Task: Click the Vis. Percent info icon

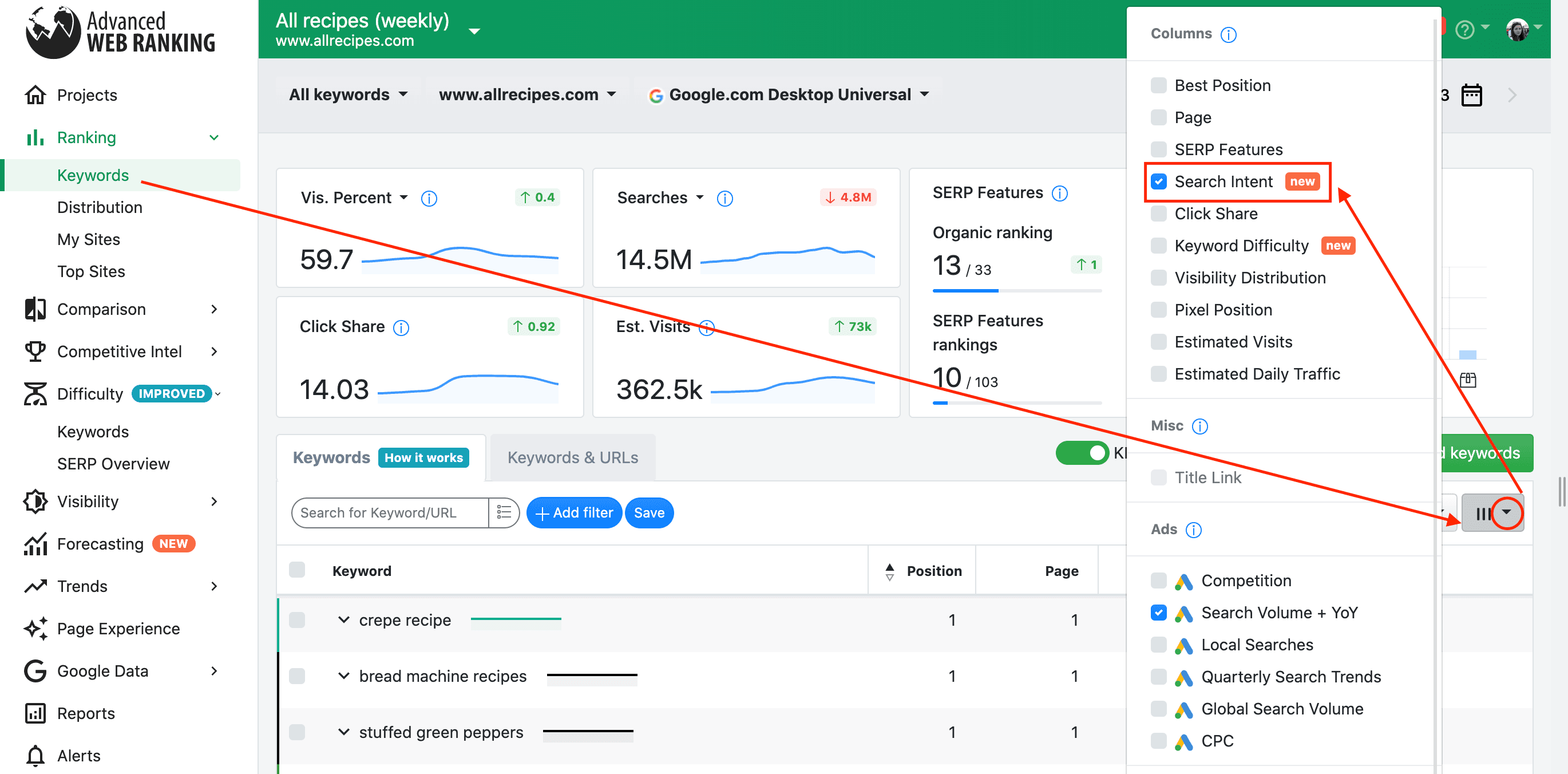Action: tap(429, 199)
